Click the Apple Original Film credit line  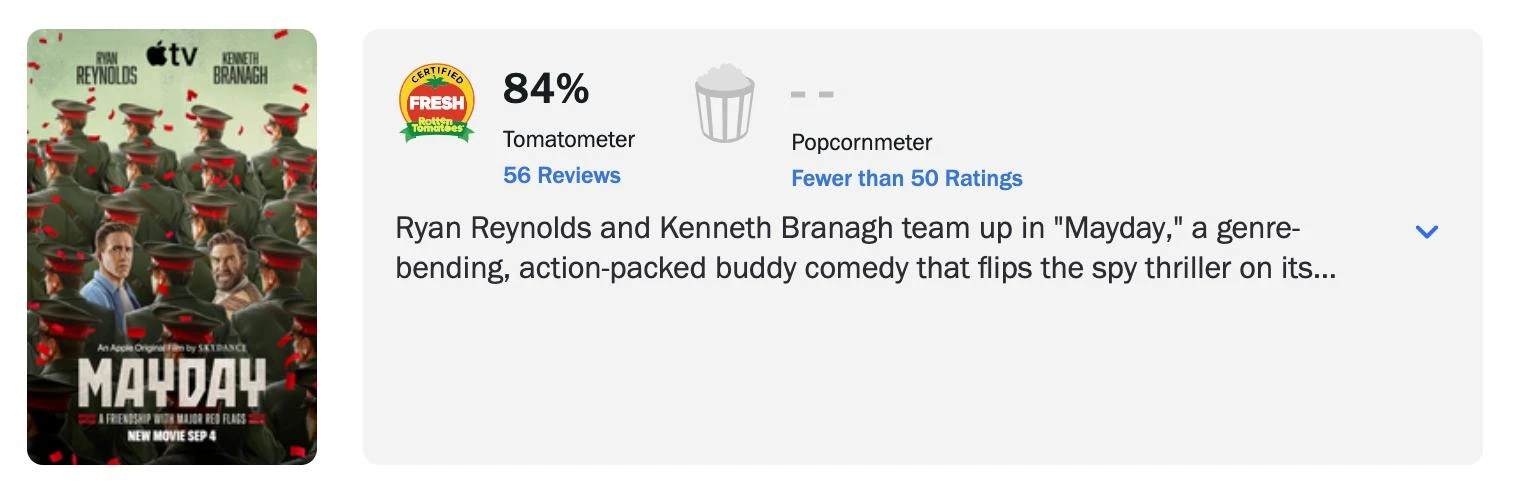[x=171, y=347]
